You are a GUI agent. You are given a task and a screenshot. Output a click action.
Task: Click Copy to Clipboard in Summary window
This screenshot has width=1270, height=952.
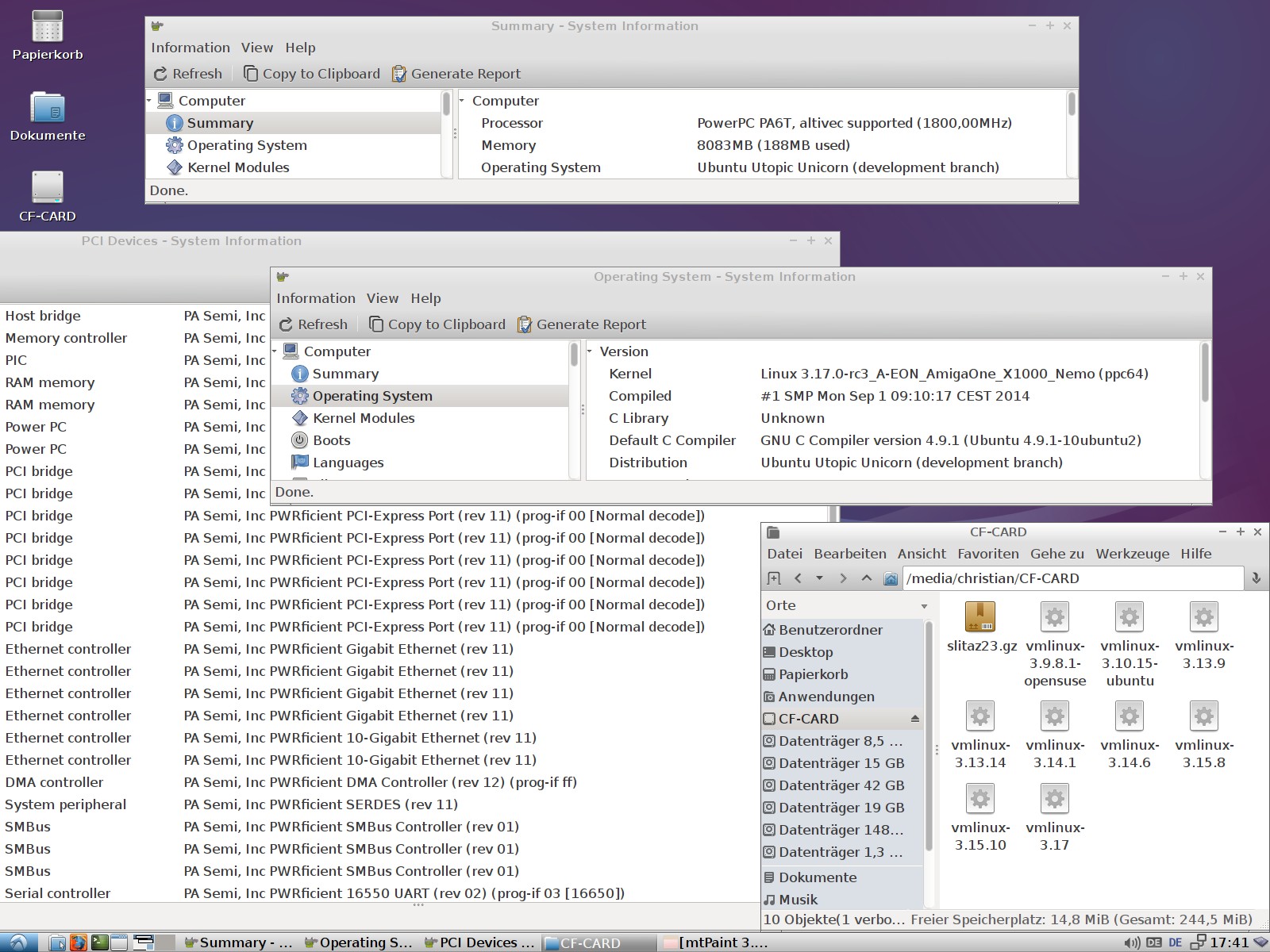click(311, 74)
